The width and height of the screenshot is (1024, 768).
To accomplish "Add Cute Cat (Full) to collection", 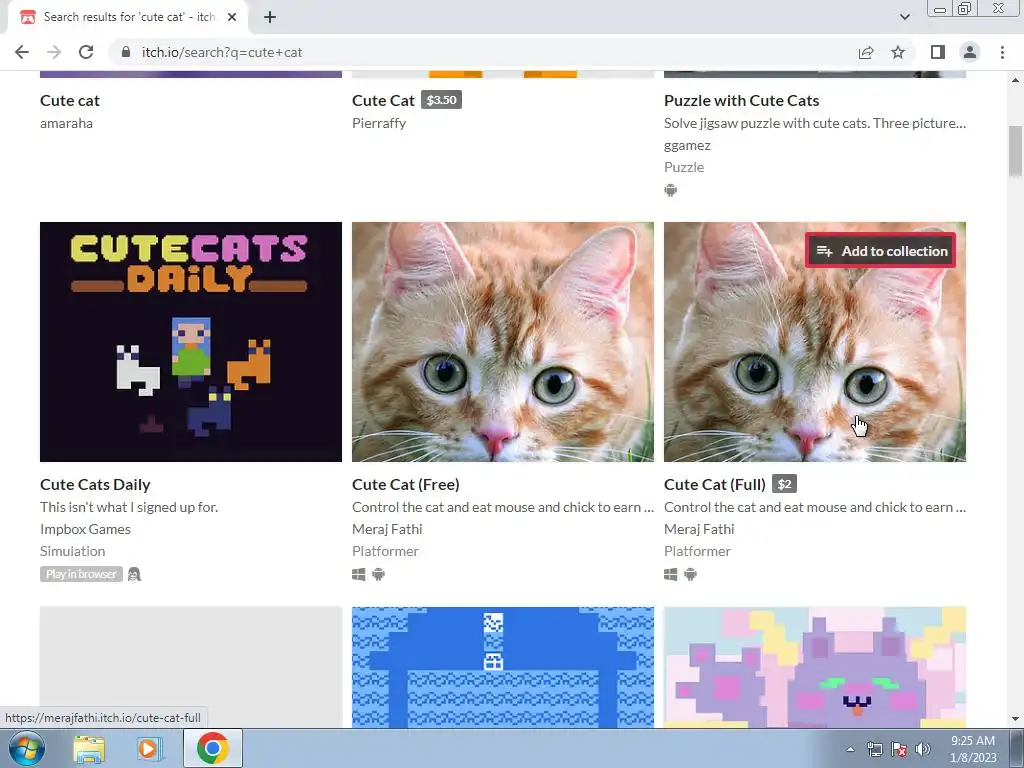I will coord(880,251).
